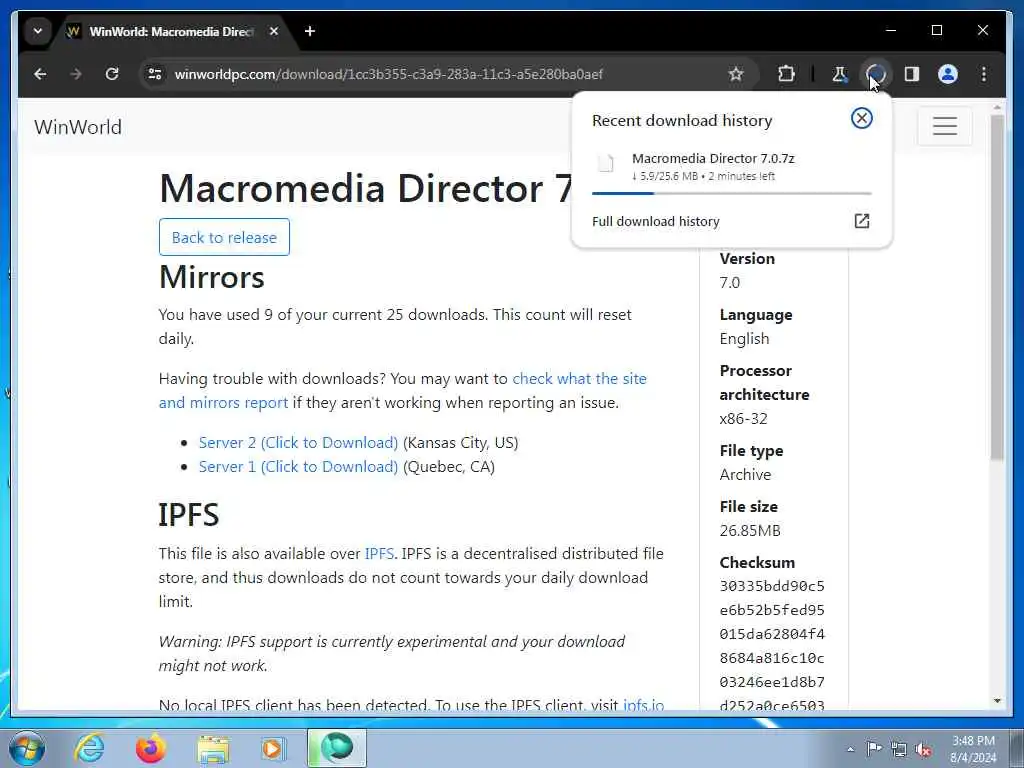Image resolution: width=1024 pixels, height=768 pixels.
Task: Click Back to release button
Action: point(224,237)
